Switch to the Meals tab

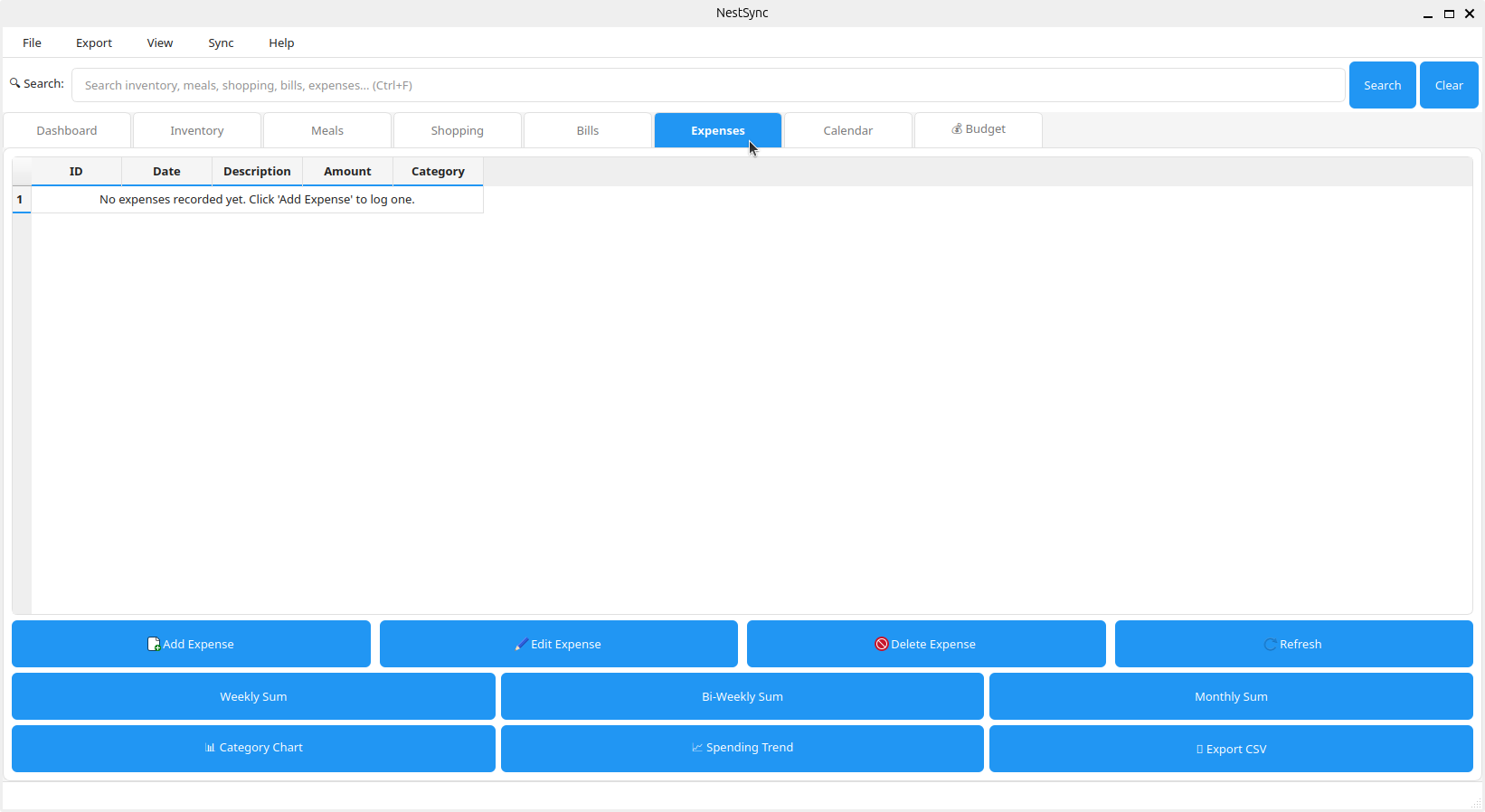point(327,130)
